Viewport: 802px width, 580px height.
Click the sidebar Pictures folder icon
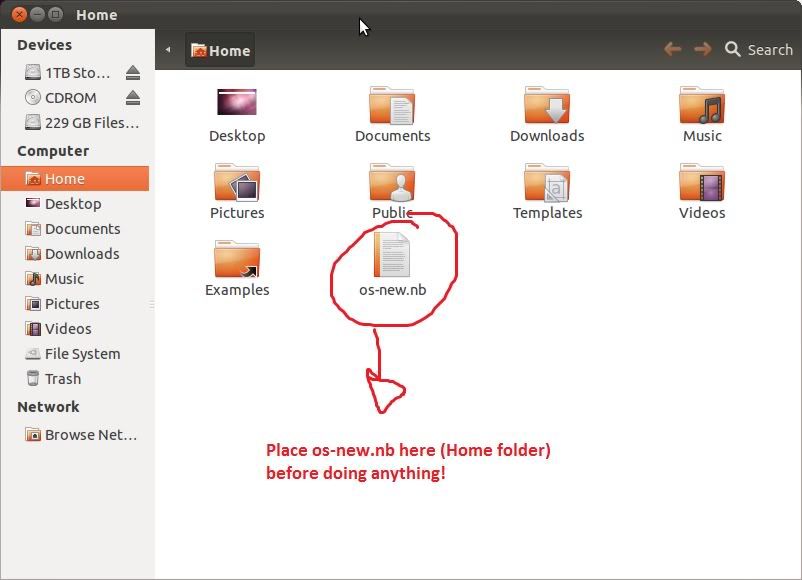[x=33, y=304]
